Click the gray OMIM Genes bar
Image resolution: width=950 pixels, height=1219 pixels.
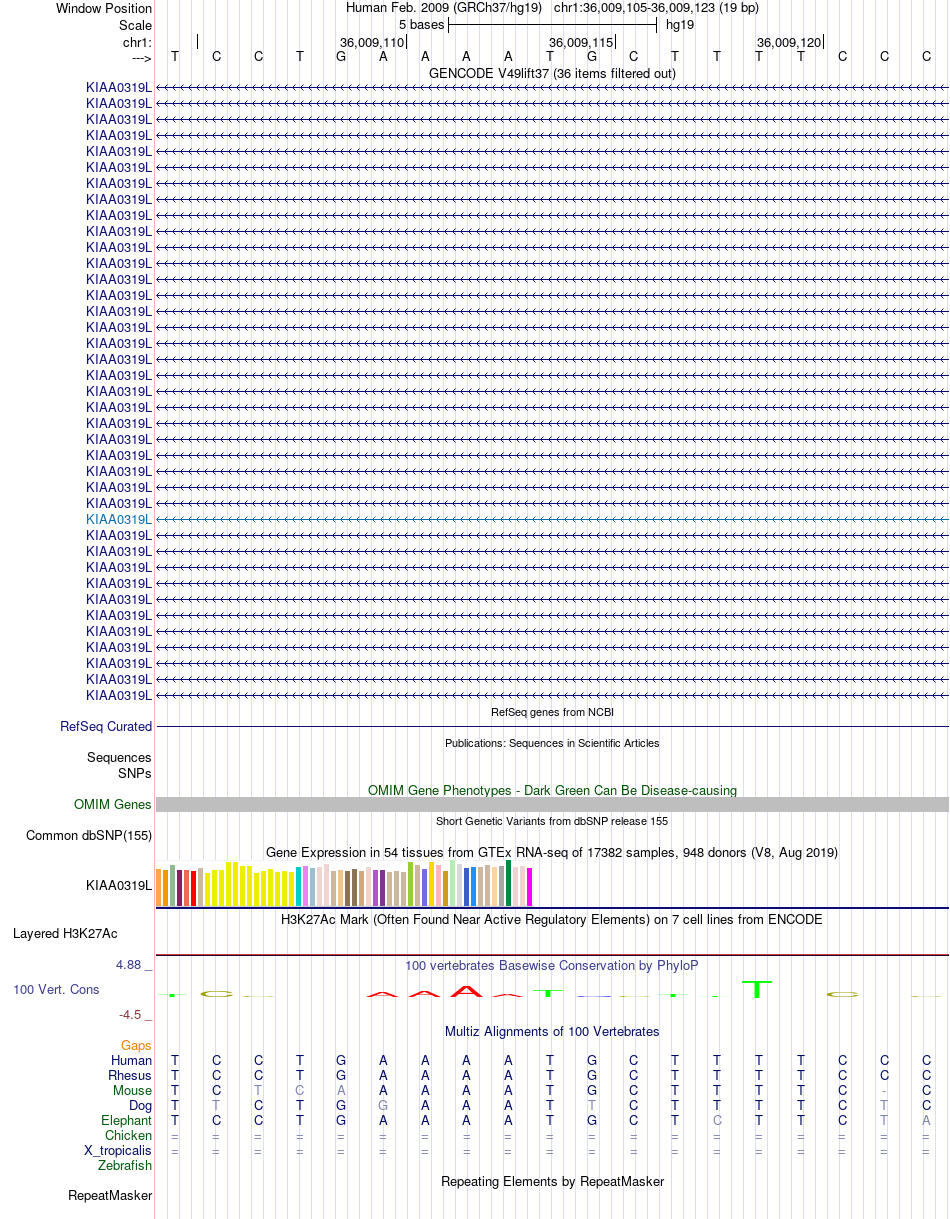(x=552, y=804)
